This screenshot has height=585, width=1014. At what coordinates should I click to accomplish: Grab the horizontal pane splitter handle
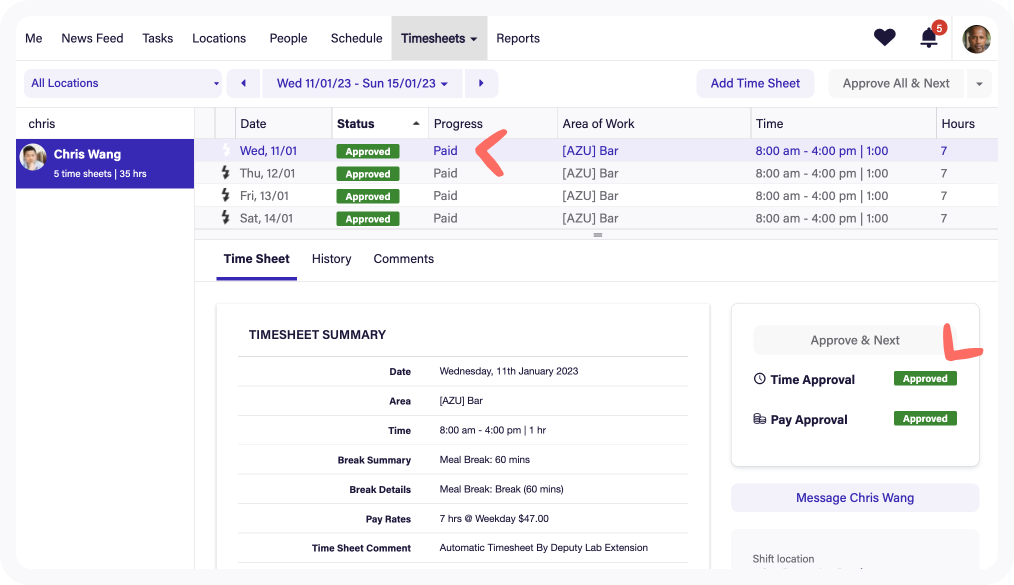pyautogui.click(x=598, y=235)
